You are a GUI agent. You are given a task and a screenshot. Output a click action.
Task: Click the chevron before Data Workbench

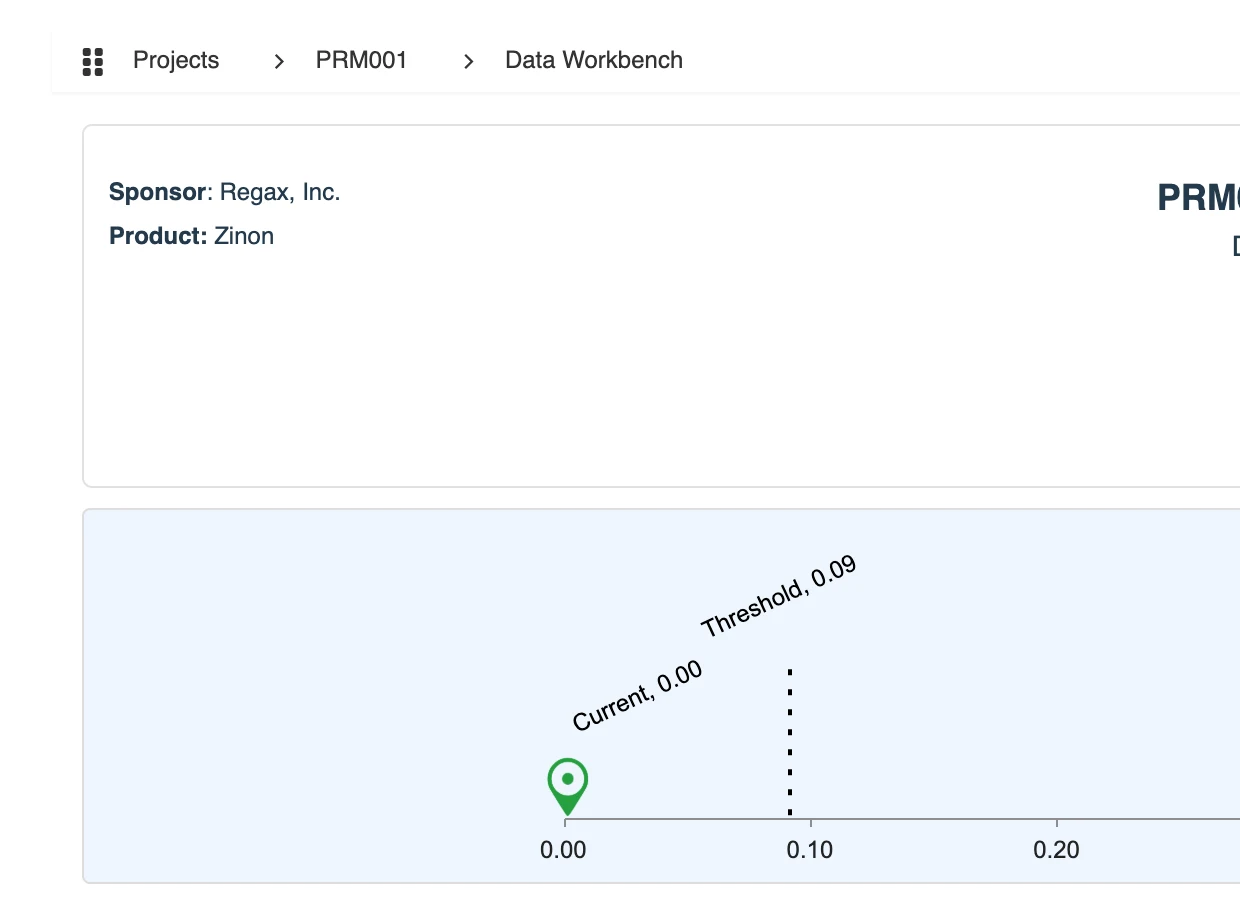(x=468, y=61)
